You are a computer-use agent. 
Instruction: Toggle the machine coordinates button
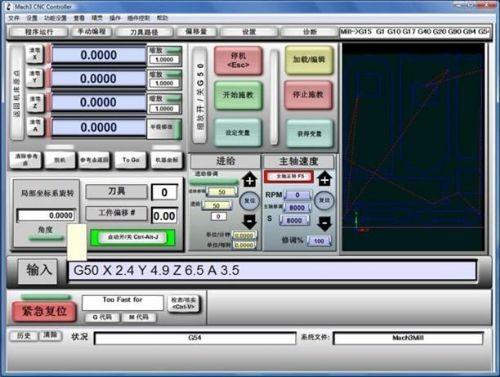coord(166,160)
